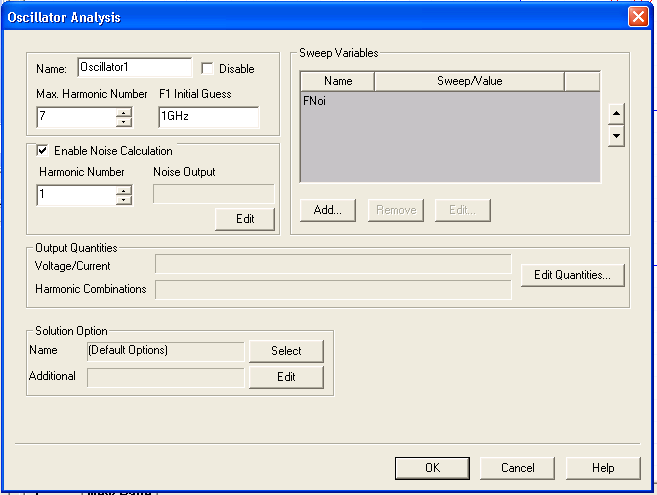Confirm the dialog with OK
The height and width of the screenshot is (495, 657).
tap(431, 467)
